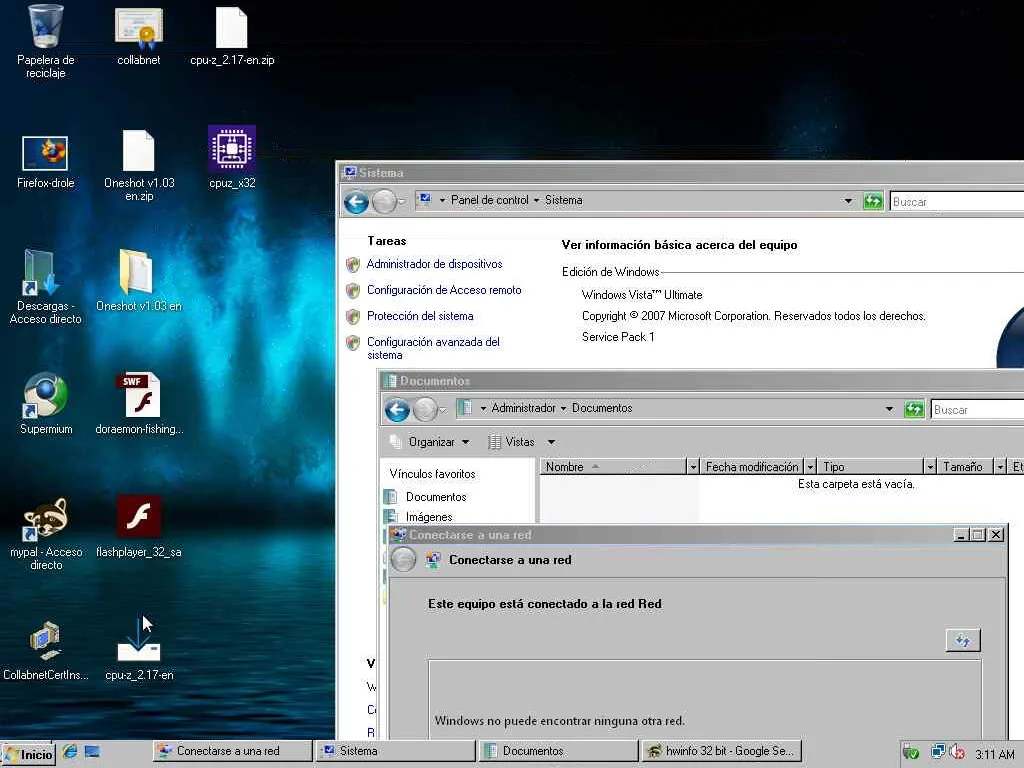The image size is (1024, 768).
Task: Click the Vistas button in Documentos toolbar
Action: (512, 442)
